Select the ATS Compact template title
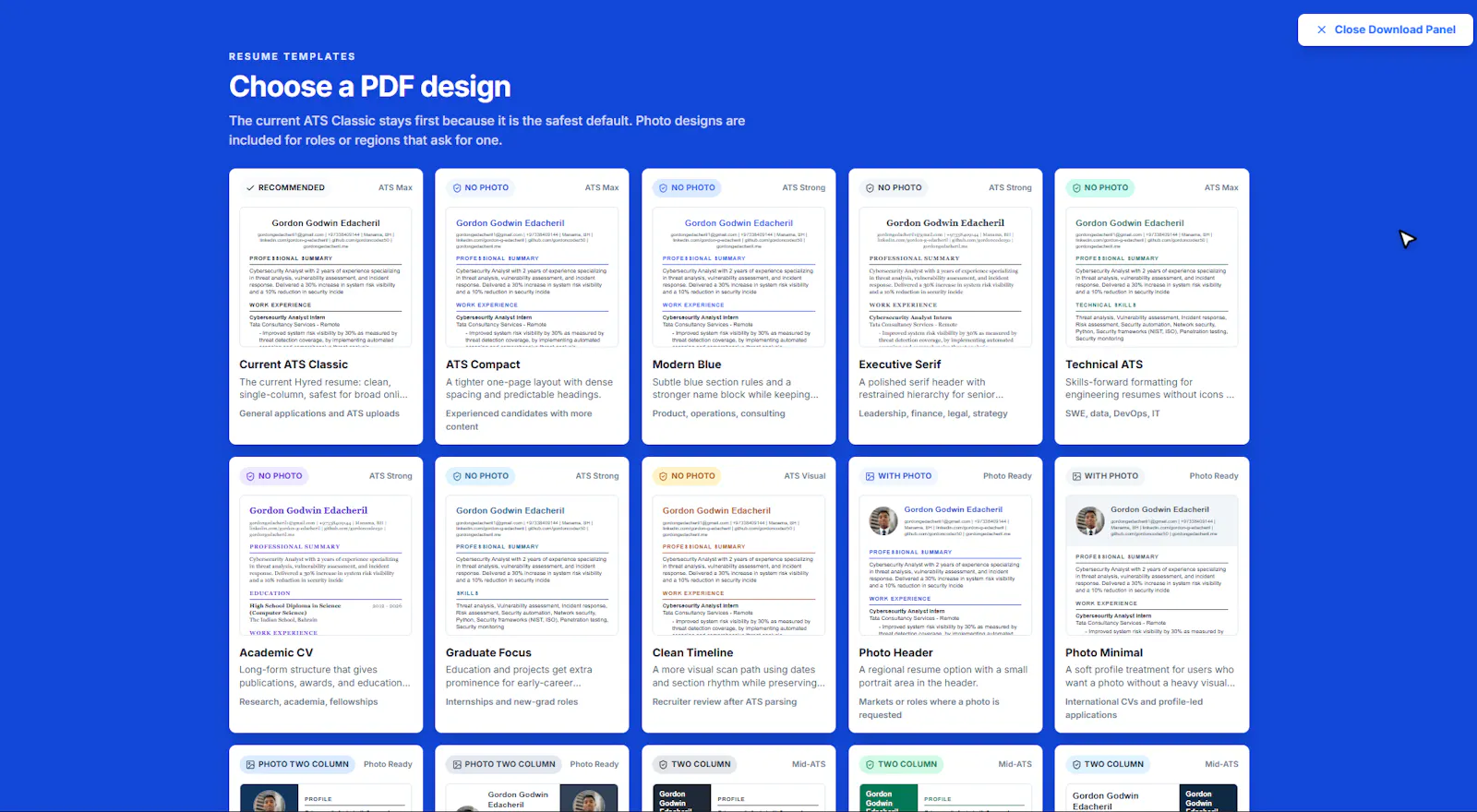The width and height of the screenshot is (1477, 812). [483, 364]
